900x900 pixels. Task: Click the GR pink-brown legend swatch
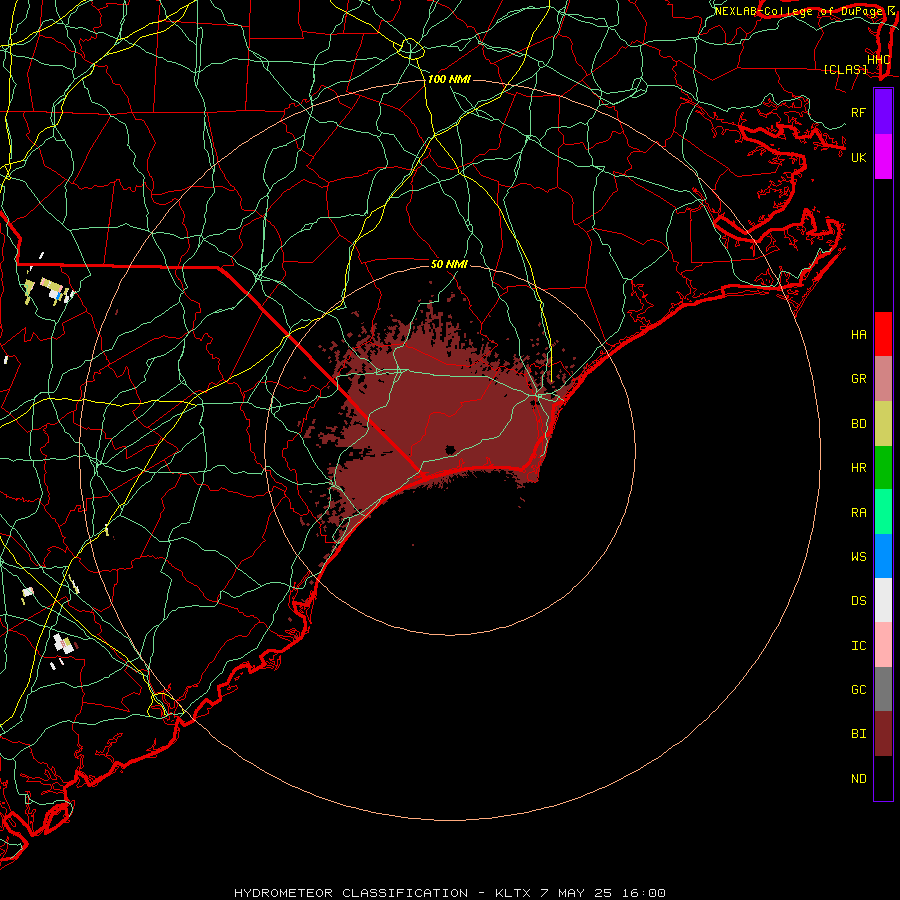point(883,378)
